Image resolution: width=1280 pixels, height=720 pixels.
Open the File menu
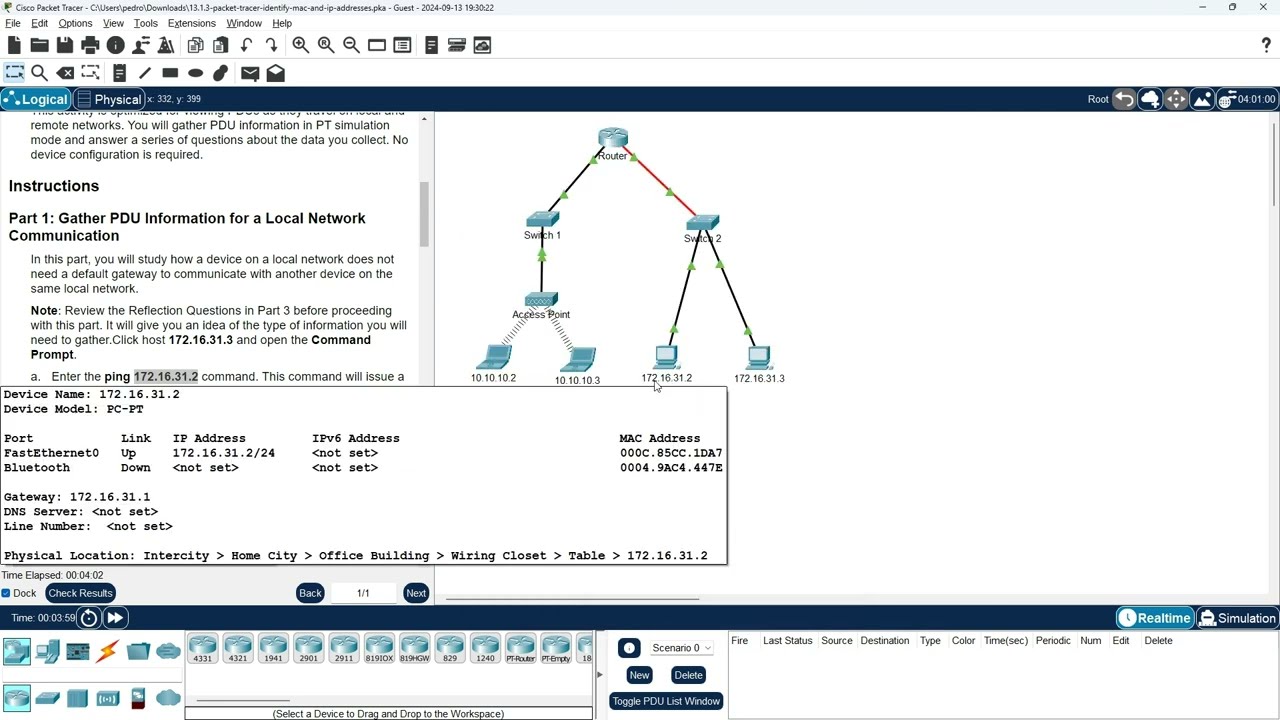click(x=13, y=23)
